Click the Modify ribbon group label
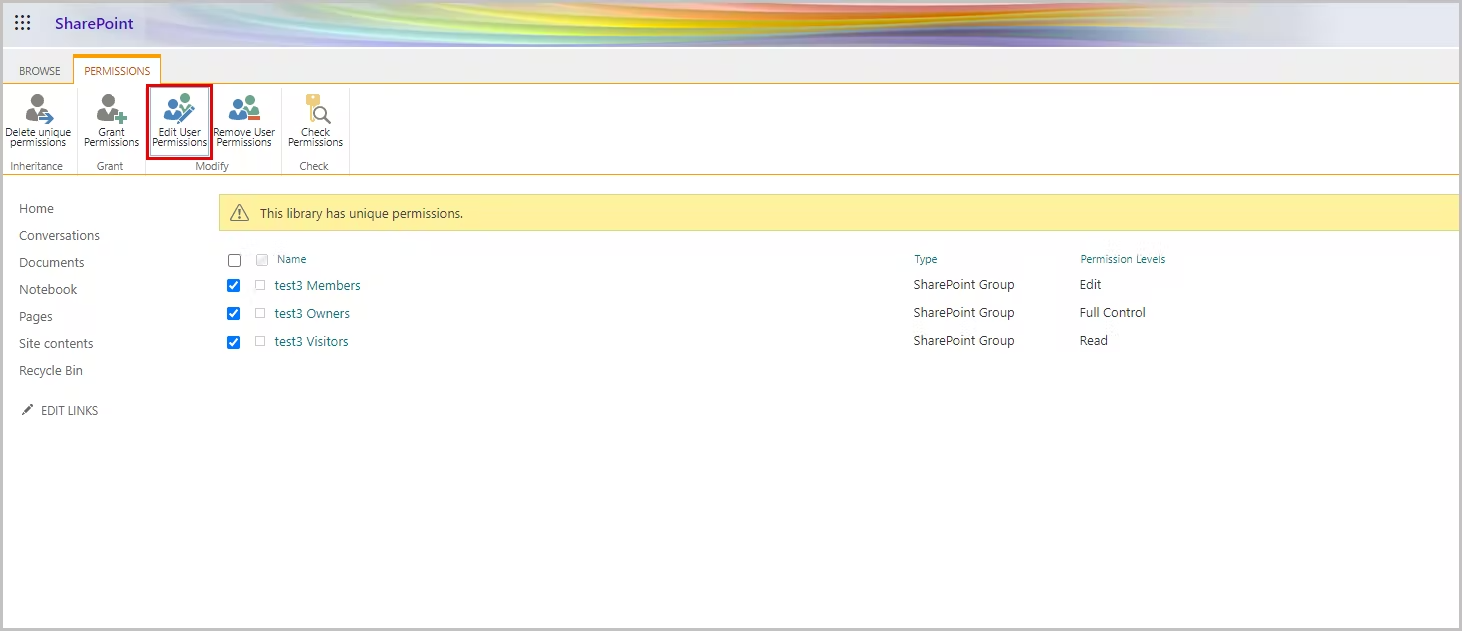The height and width of the screenshot is (631, 1462). 212,166
